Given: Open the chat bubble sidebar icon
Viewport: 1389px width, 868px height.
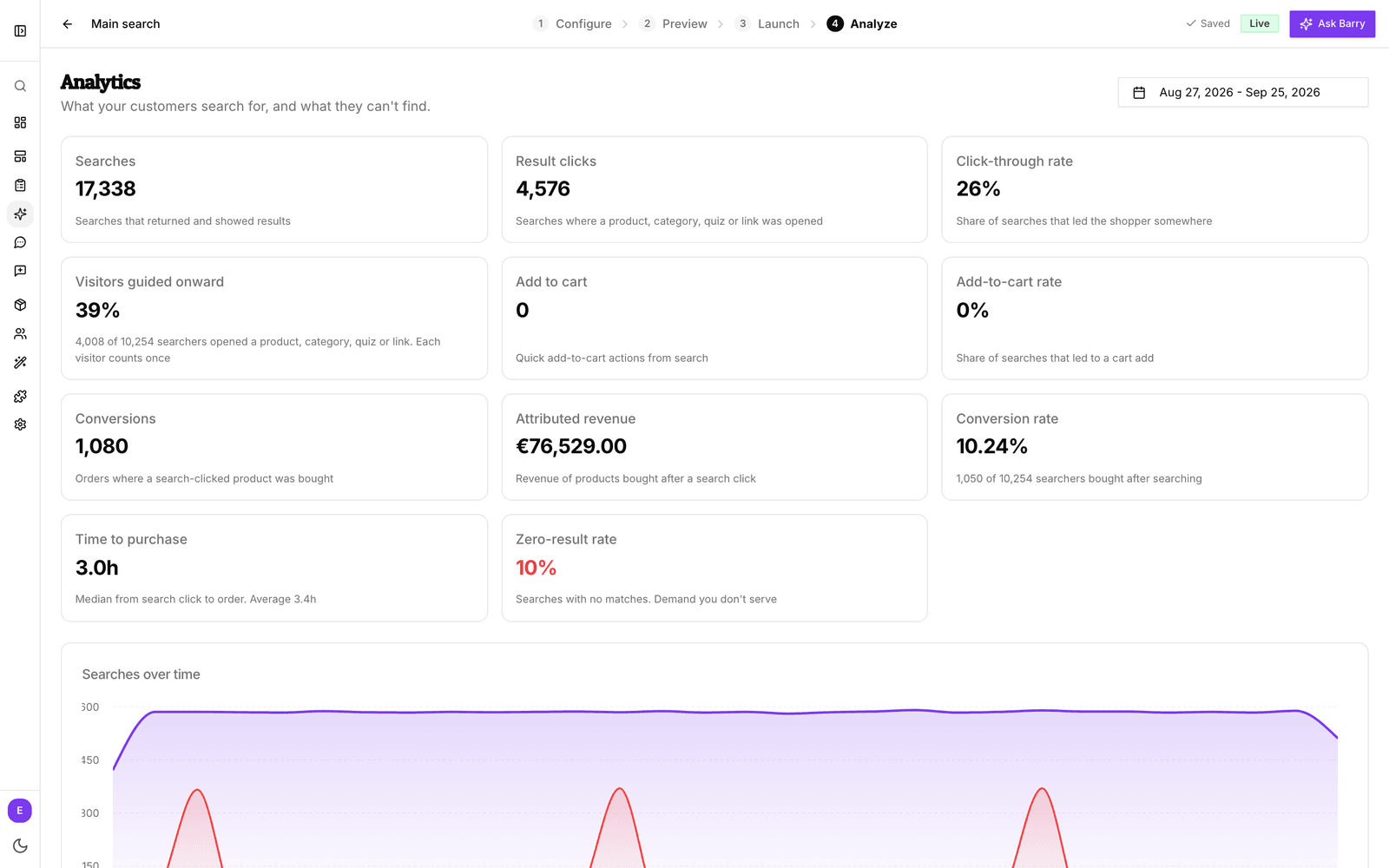Looking at the screenshot, I should coord(20,242).
